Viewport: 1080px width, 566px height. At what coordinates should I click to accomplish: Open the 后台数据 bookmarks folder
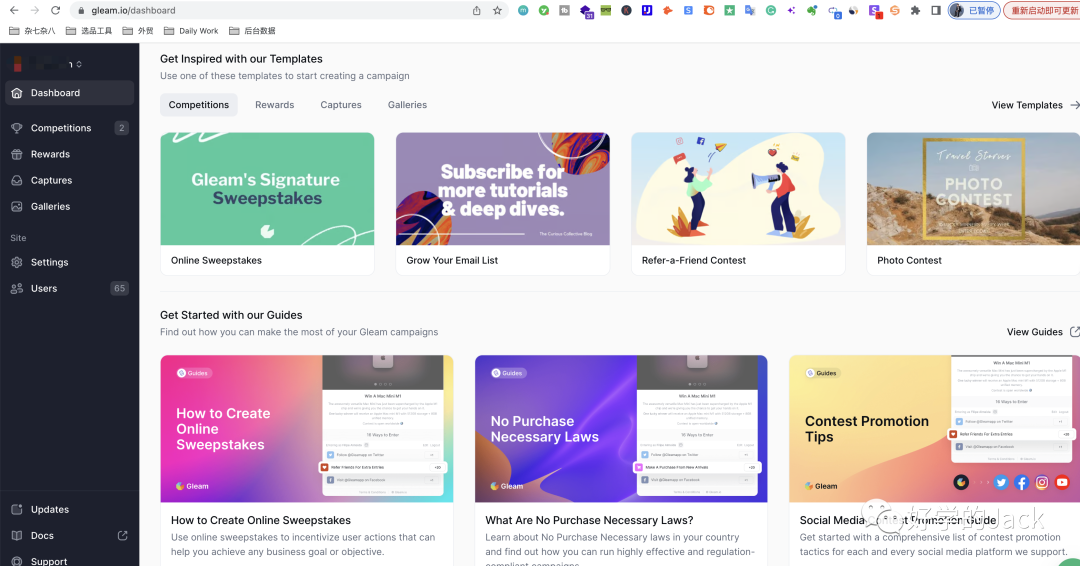252,30
